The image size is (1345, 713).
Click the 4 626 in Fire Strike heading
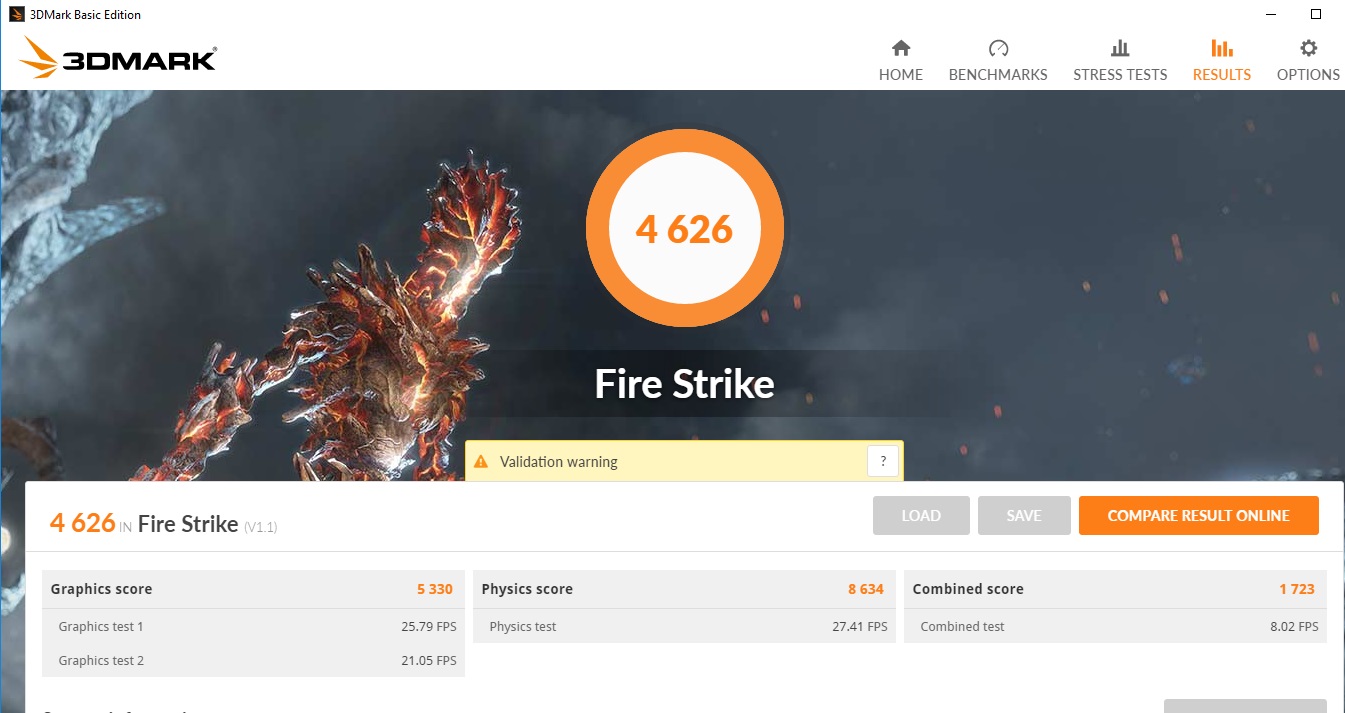(83, 522)
